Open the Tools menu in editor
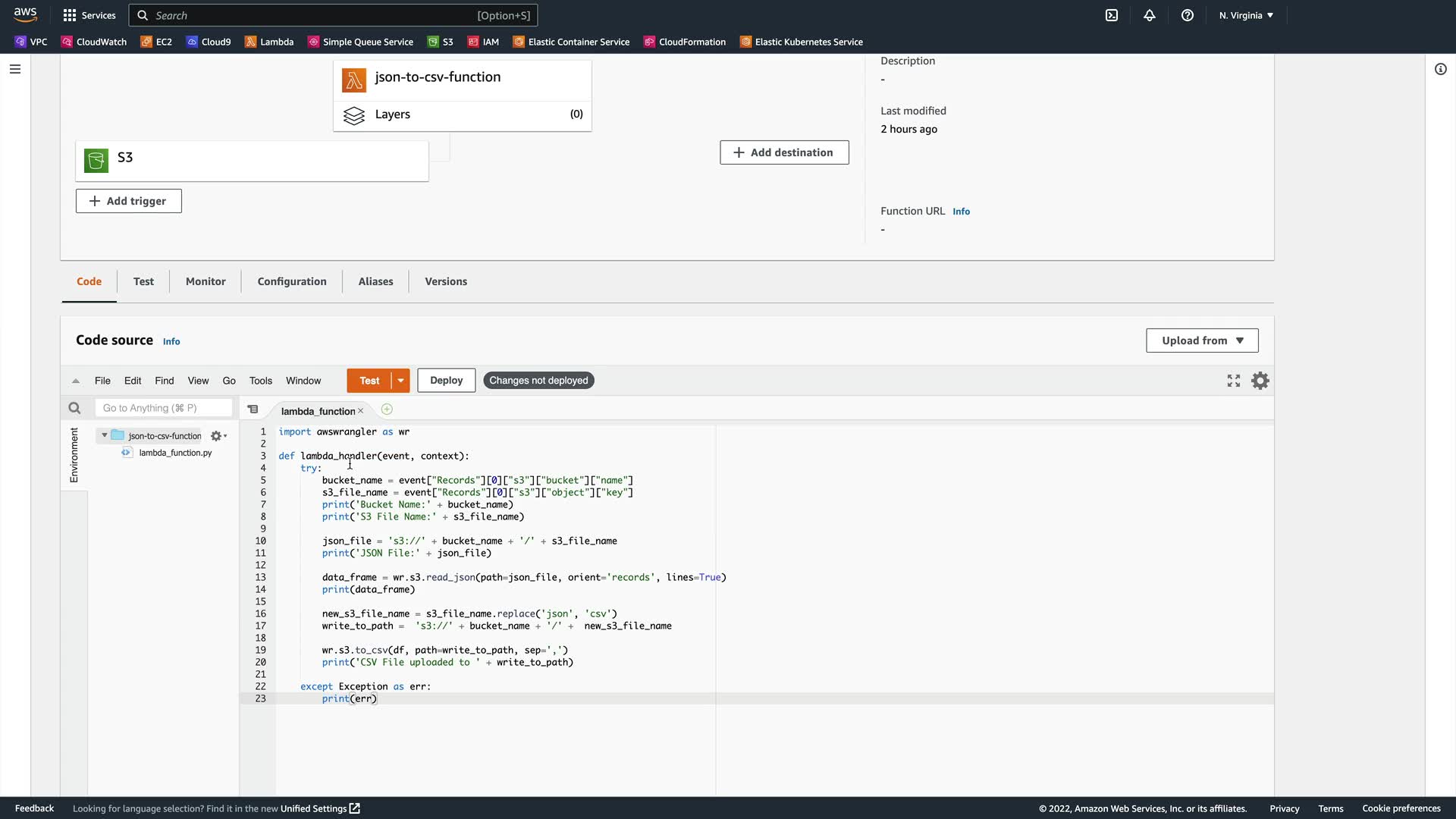Screen dimensions: 1456x819 point(260,381)
